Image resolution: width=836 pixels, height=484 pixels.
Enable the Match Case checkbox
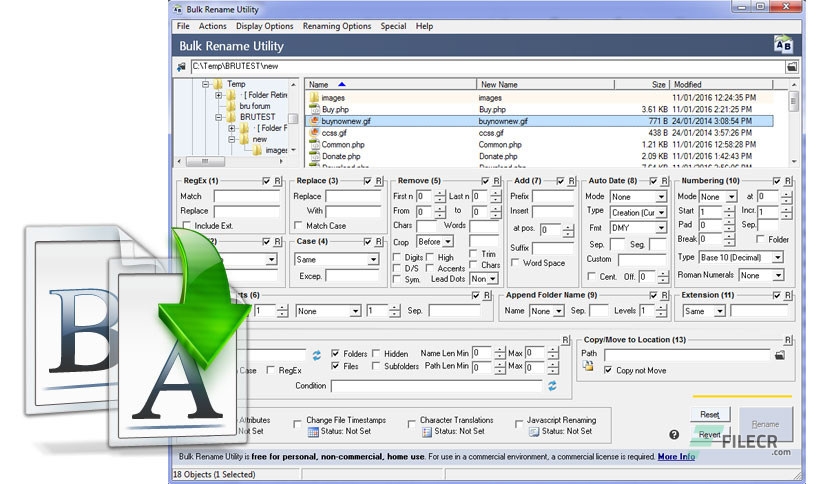(298, 225)
